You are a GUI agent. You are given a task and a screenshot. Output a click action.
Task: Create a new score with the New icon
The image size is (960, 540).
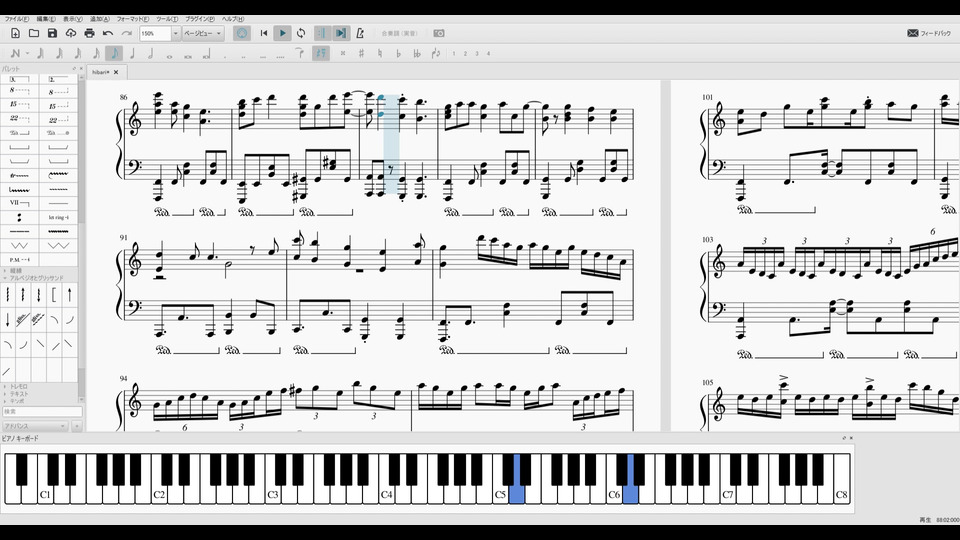[15, 33]
